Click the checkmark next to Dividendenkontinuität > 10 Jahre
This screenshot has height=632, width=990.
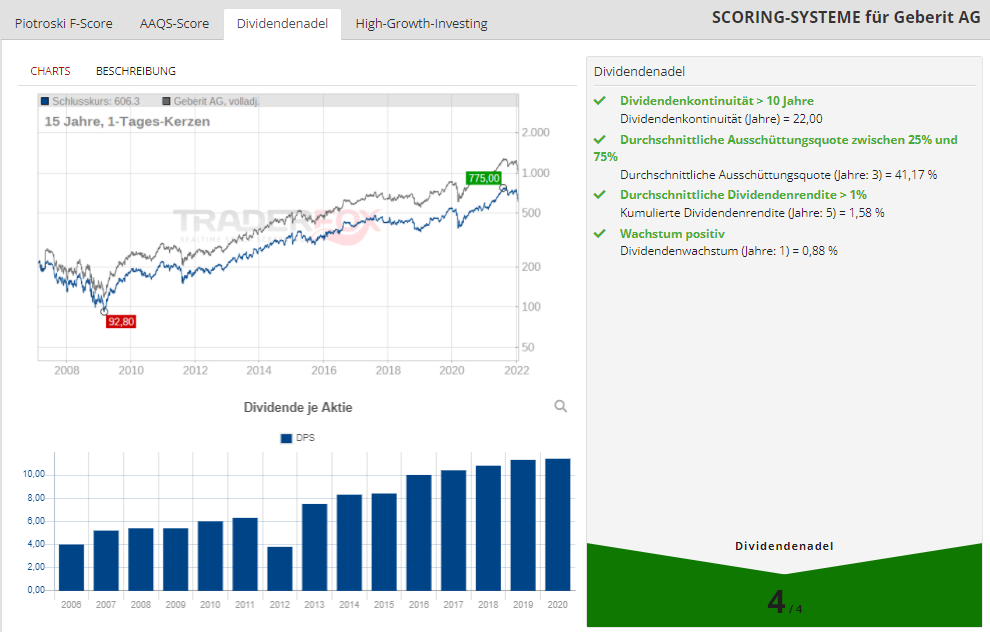(x=600, y=100)
